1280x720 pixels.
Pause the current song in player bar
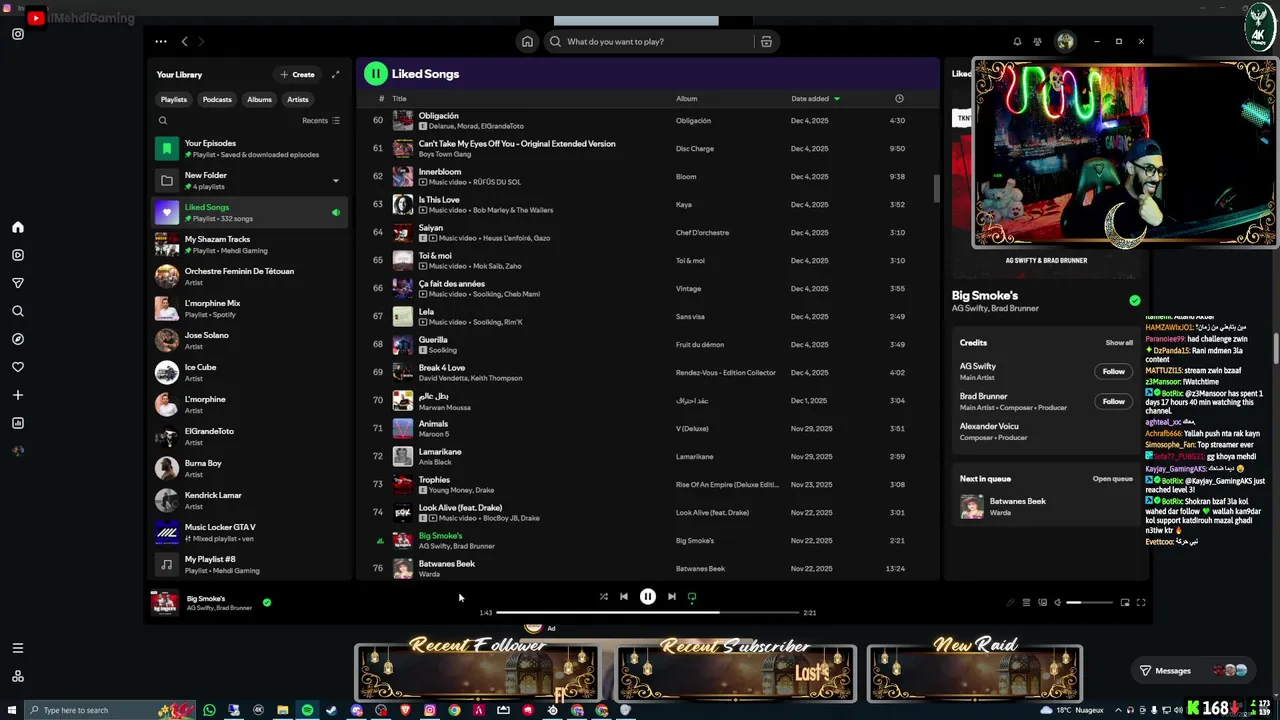click(x=647, y=597)
